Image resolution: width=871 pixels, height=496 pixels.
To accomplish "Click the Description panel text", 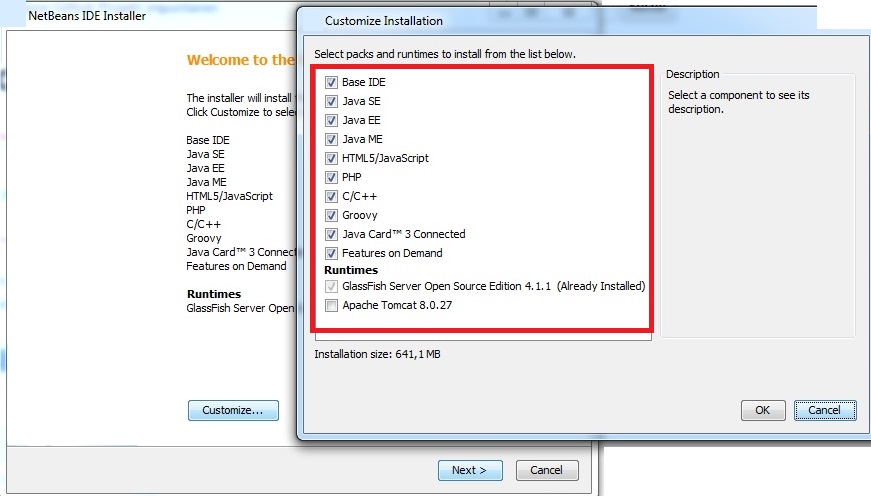I will pyautogui.click(x=738, y=102).
